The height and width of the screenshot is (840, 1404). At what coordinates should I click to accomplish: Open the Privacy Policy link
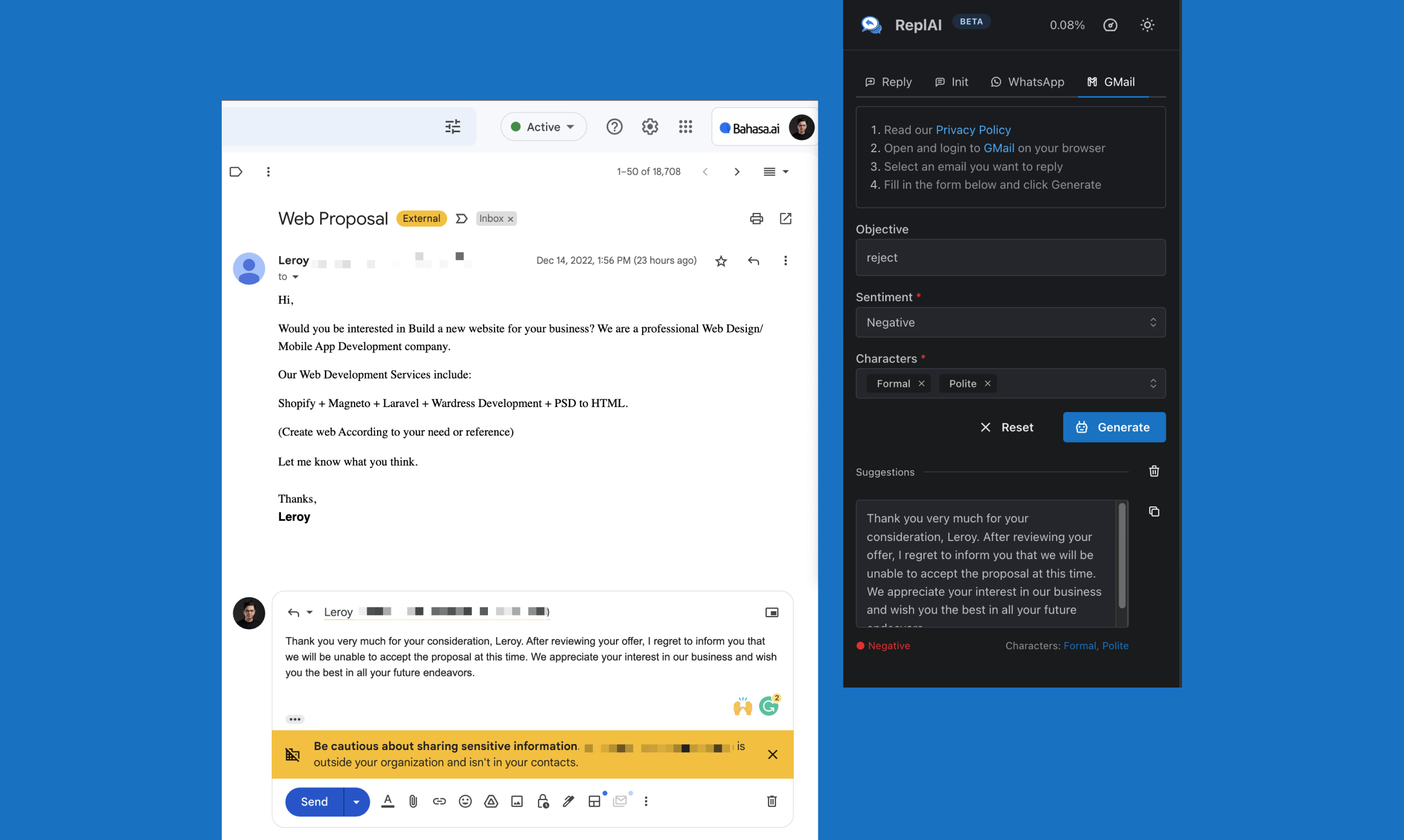(x=973, y=129)
